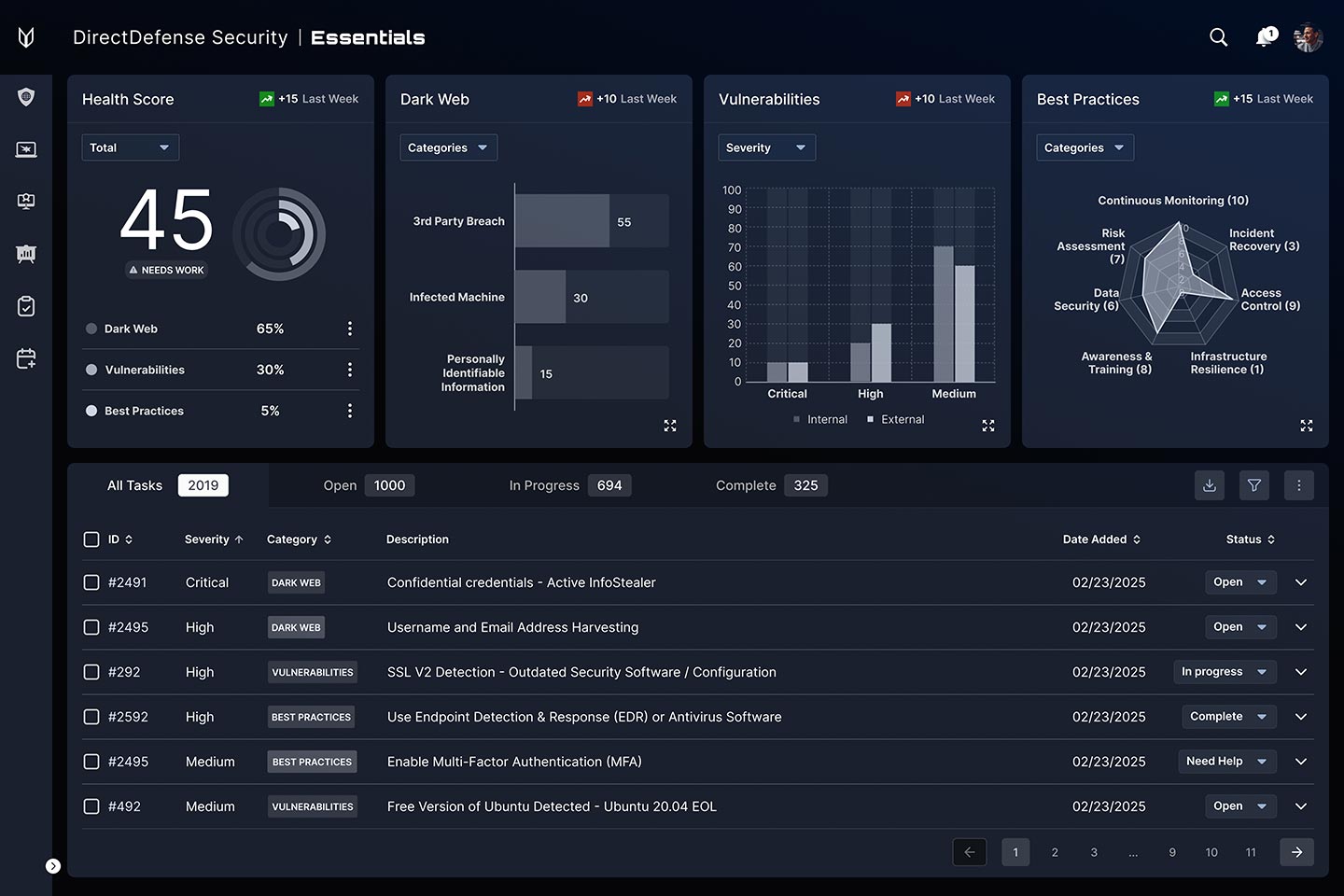Open the shield security sidebar icon

pos(26,97)
